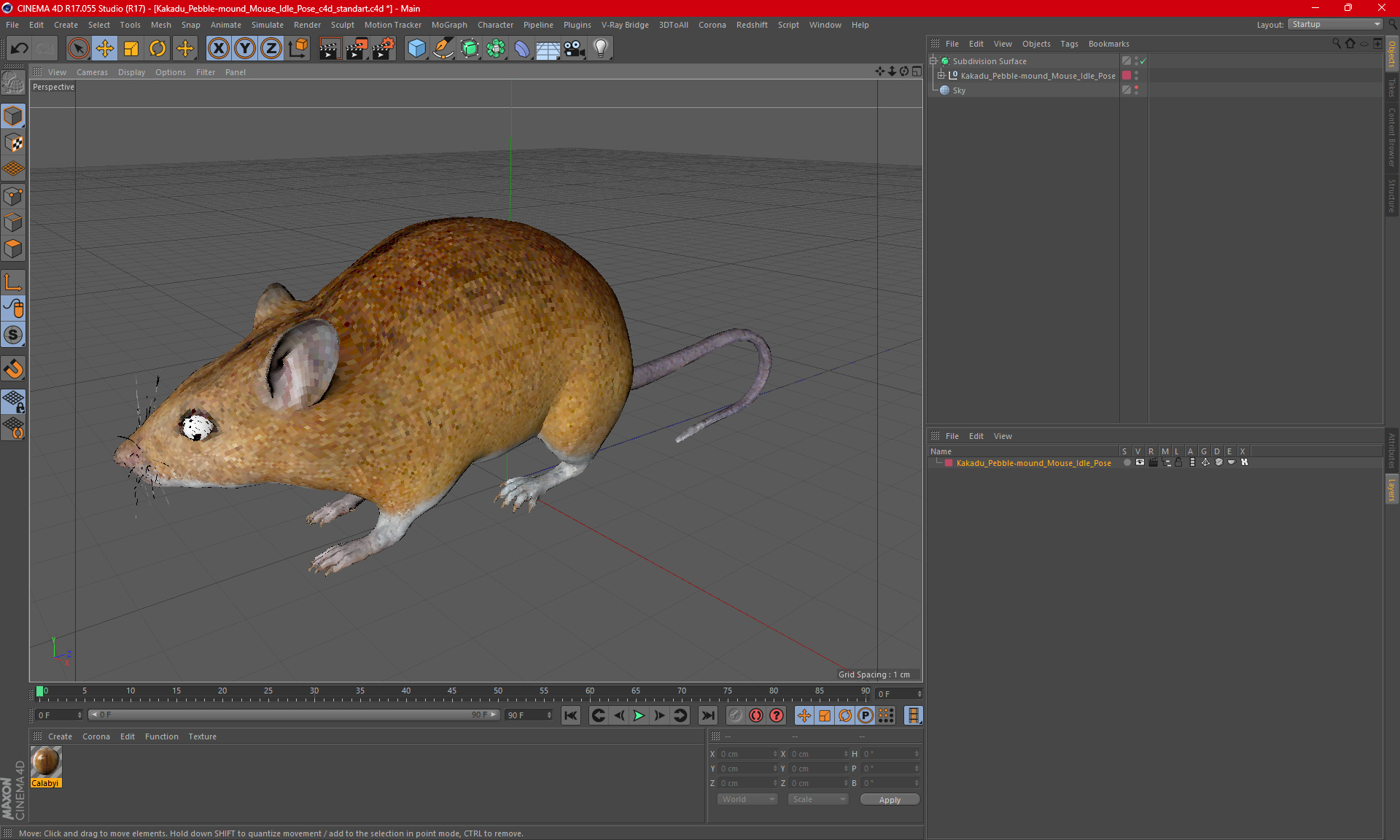Click the Texture tab in material panel
Viewport: 1400px width, 840px height.
point(202,736)
